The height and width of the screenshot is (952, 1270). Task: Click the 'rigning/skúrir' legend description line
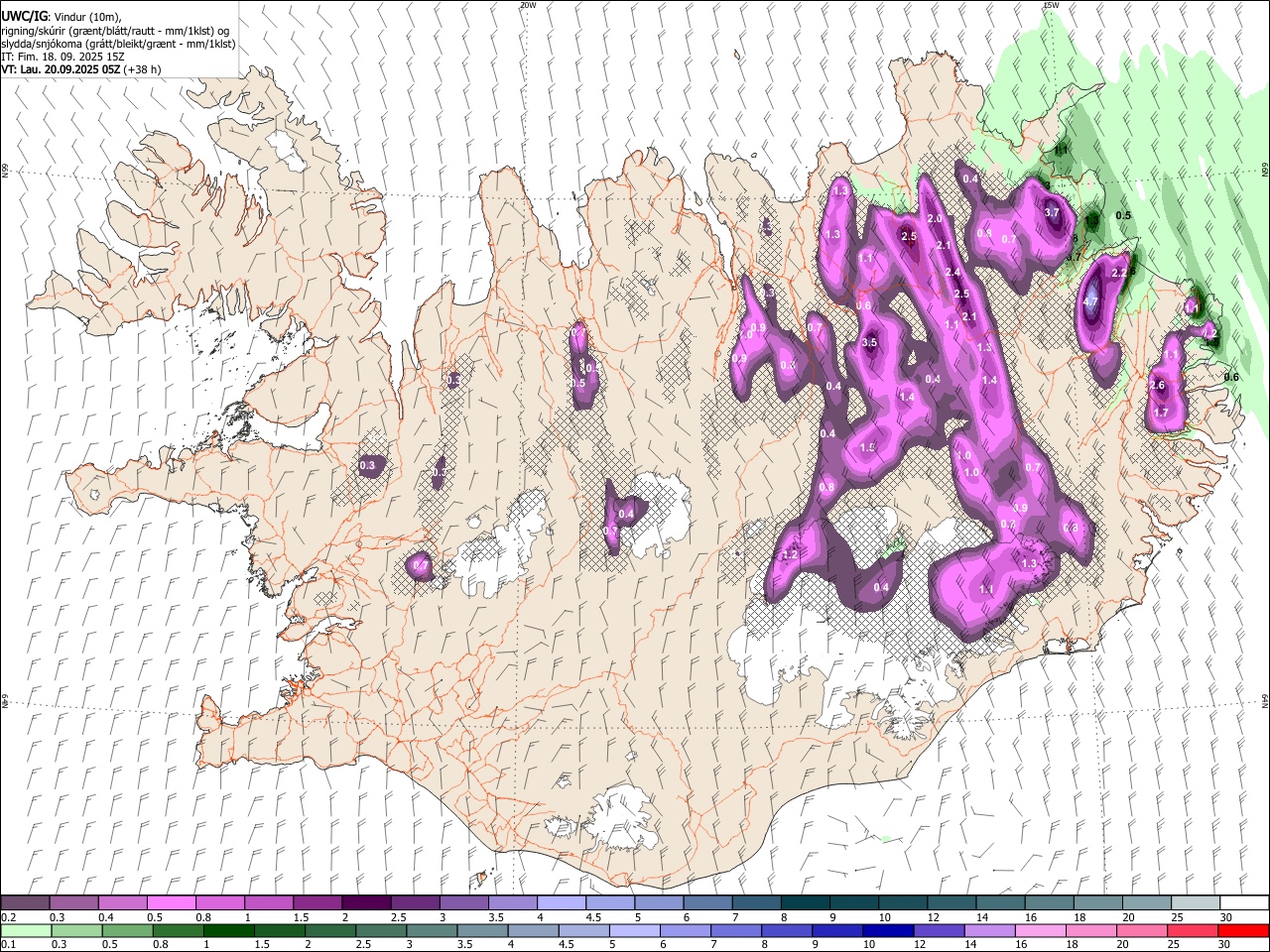115,31
